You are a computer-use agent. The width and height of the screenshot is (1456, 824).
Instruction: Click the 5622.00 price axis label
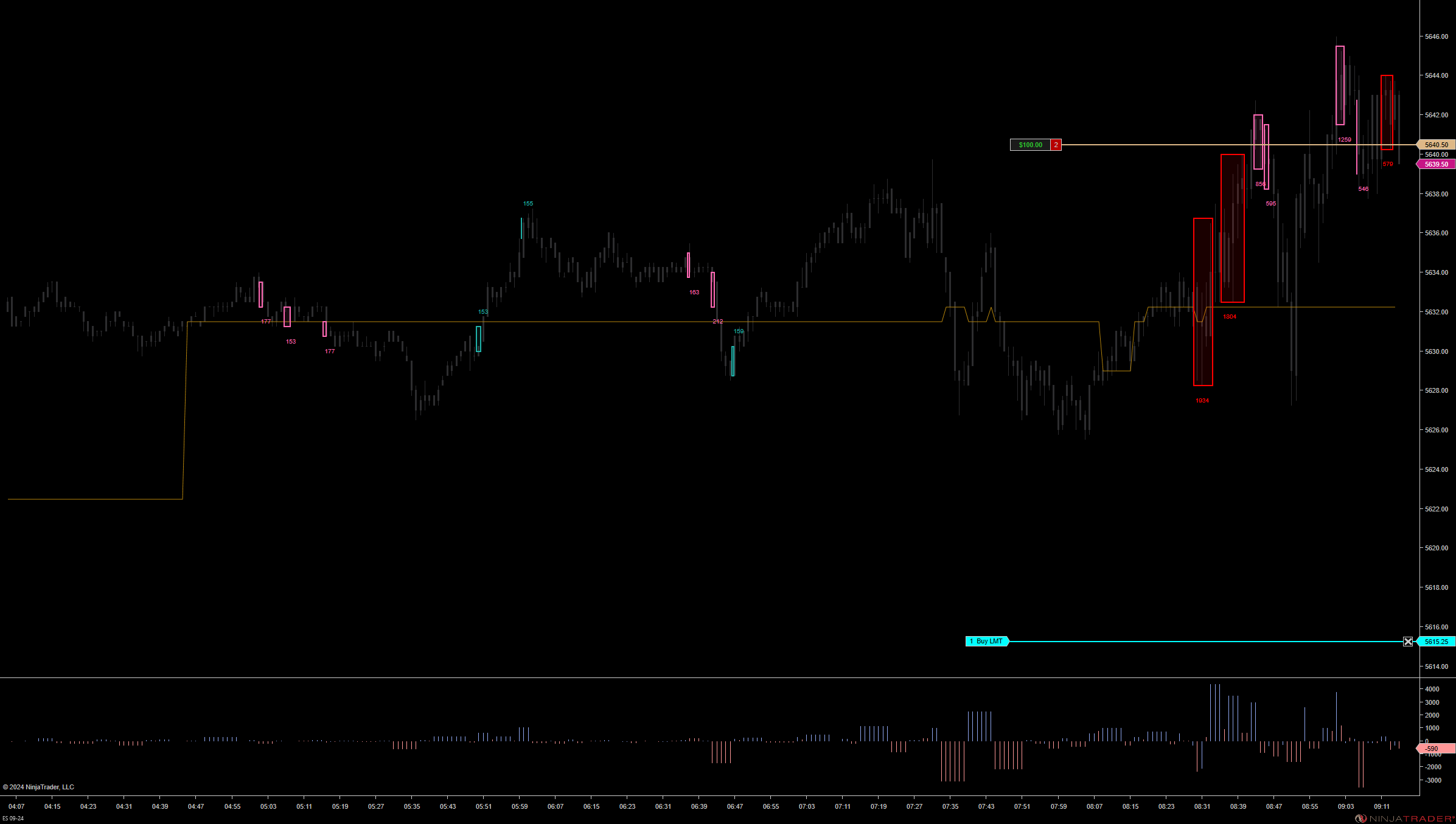tap(1436, 509)
